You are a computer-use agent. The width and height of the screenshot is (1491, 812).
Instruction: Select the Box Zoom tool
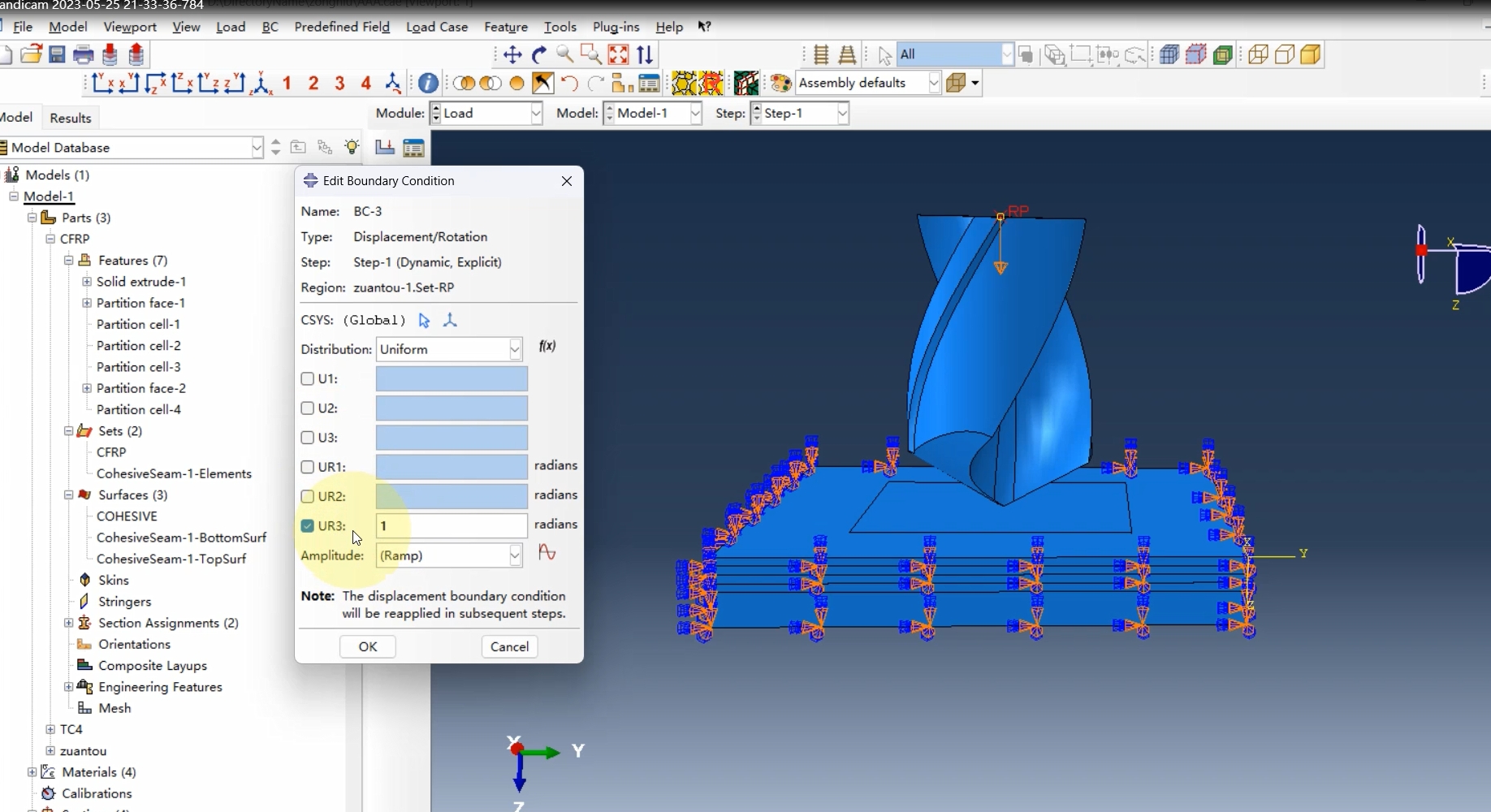(x=591, y=55)
